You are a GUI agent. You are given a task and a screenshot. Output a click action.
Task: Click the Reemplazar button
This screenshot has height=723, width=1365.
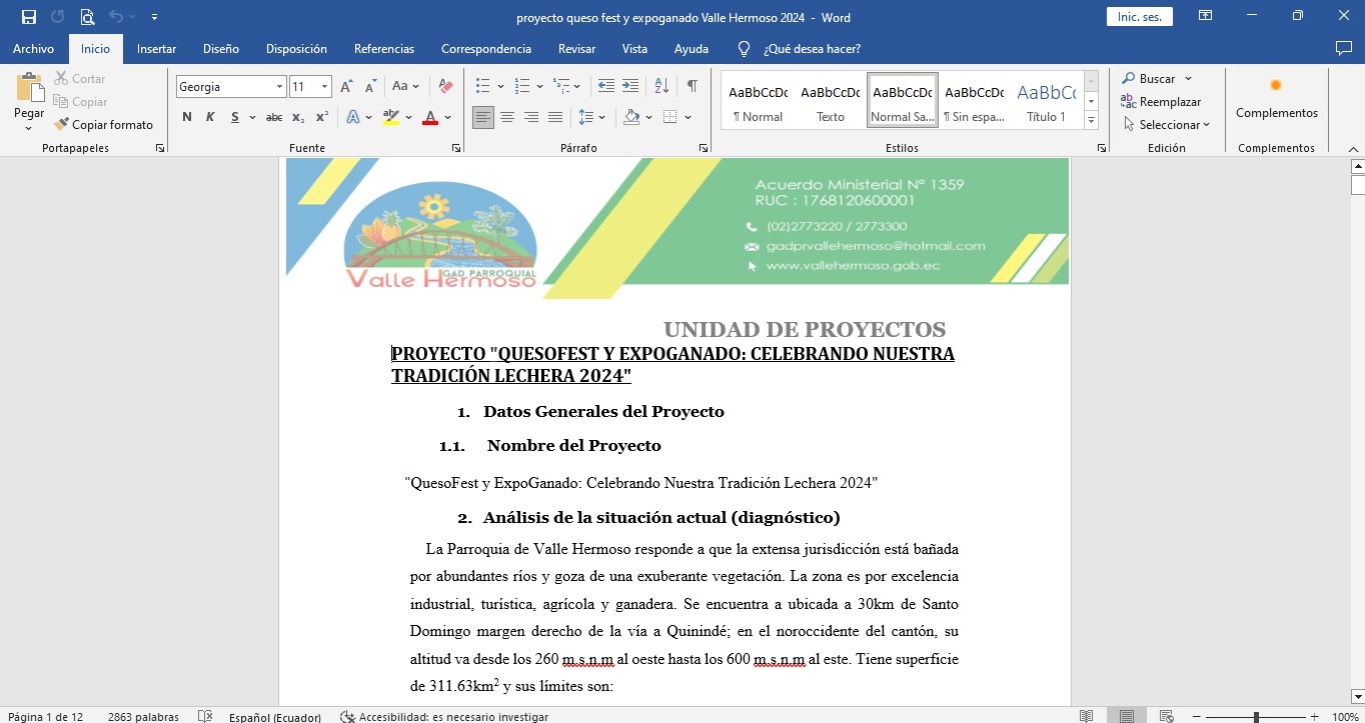point(1161,102)
